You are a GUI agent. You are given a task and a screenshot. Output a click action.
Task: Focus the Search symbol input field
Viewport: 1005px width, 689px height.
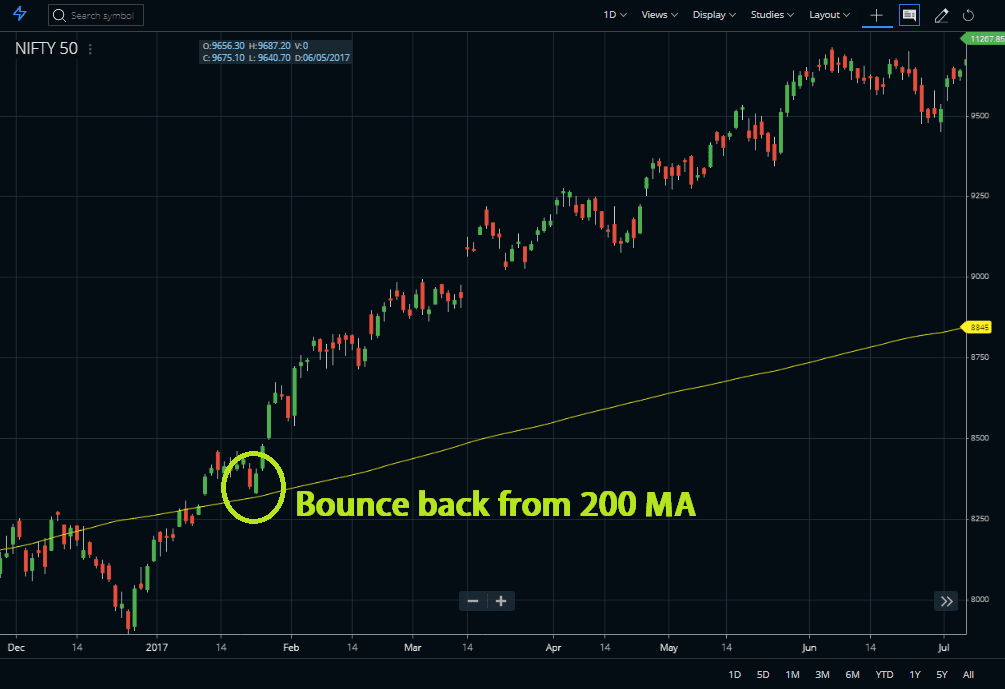tap(96, 15)
